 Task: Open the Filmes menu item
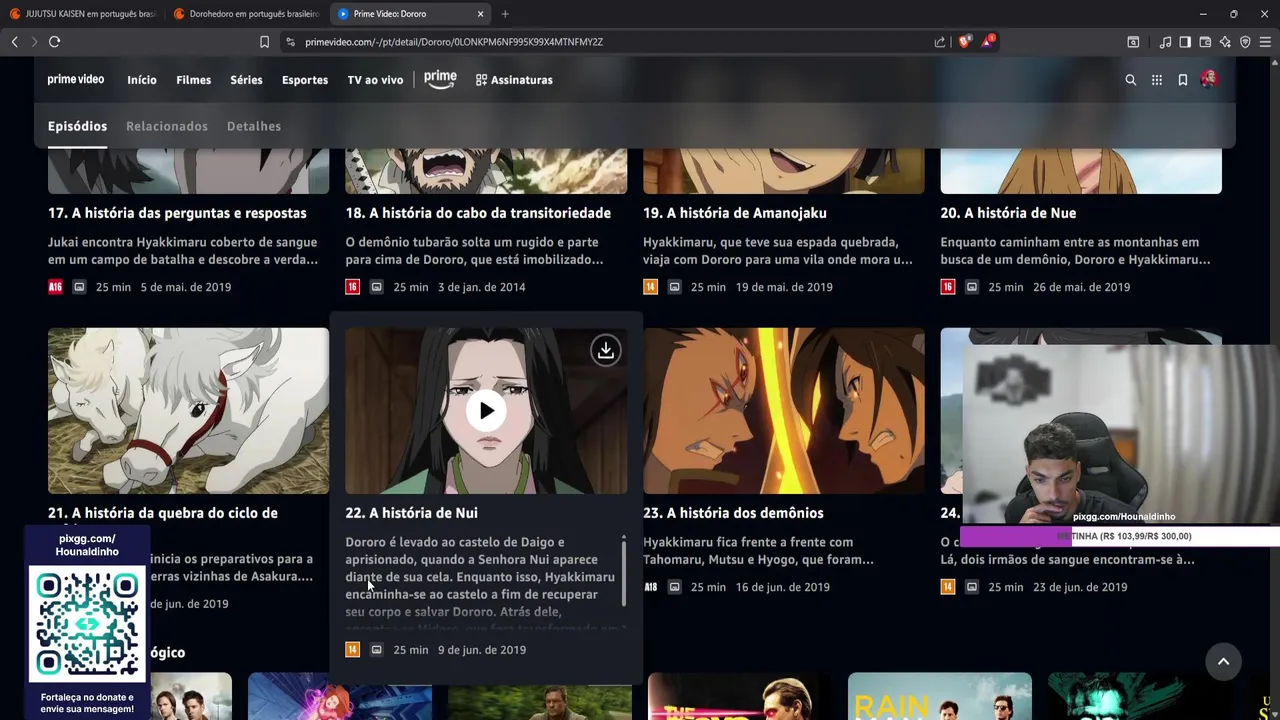[194, 80]
